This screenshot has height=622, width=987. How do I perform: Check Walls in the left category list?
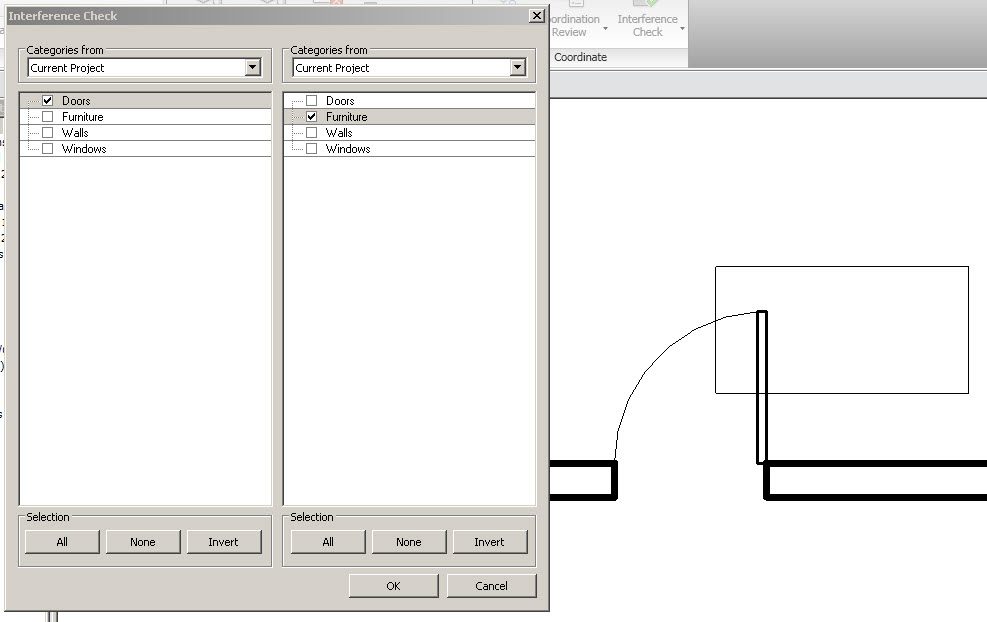point(48,133)
